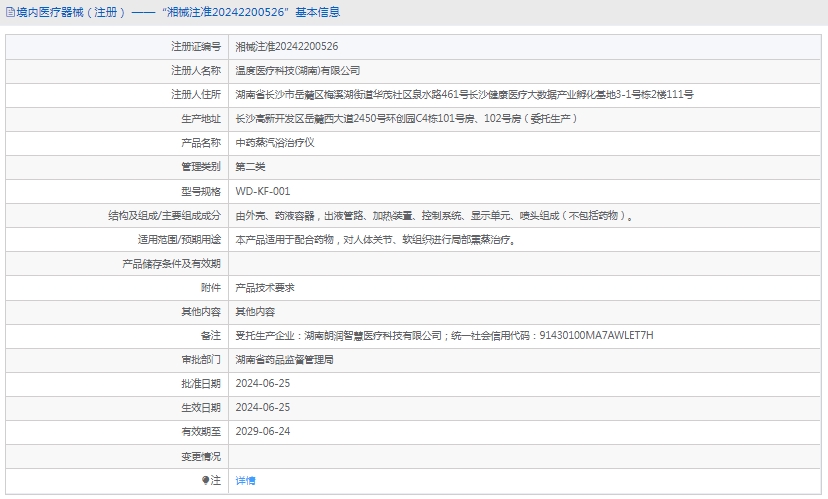Select product name 中药蒸汽浴治疗仪

coord(275,143)
